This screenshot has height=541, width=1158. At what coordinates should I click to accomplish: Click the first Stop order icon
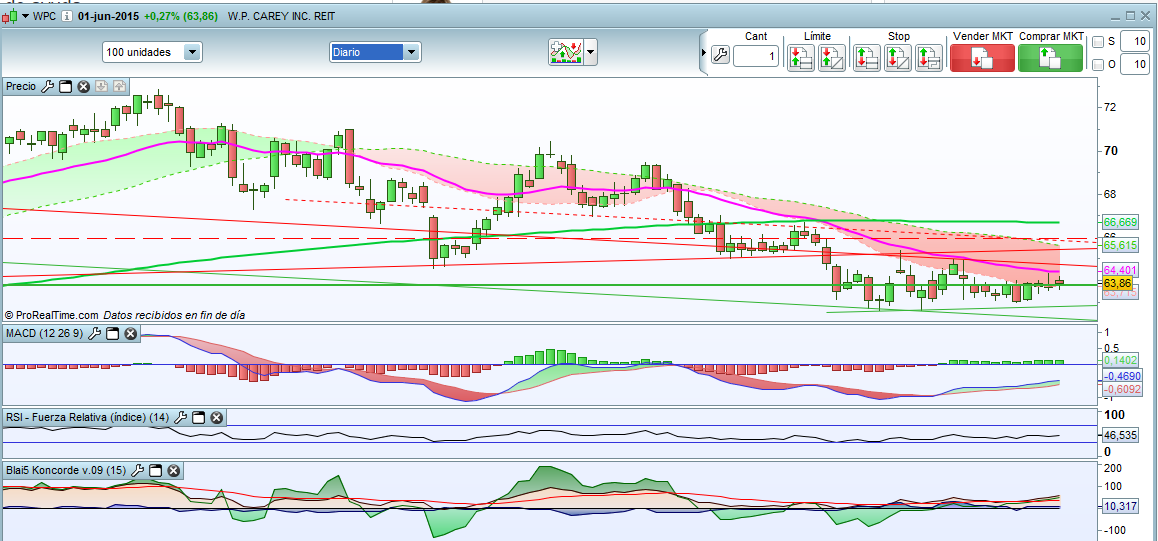(867, 58)
